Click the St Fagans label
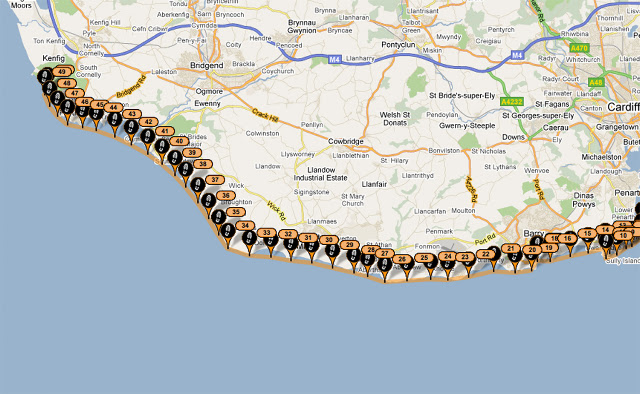640x394 pixels. 552,104
